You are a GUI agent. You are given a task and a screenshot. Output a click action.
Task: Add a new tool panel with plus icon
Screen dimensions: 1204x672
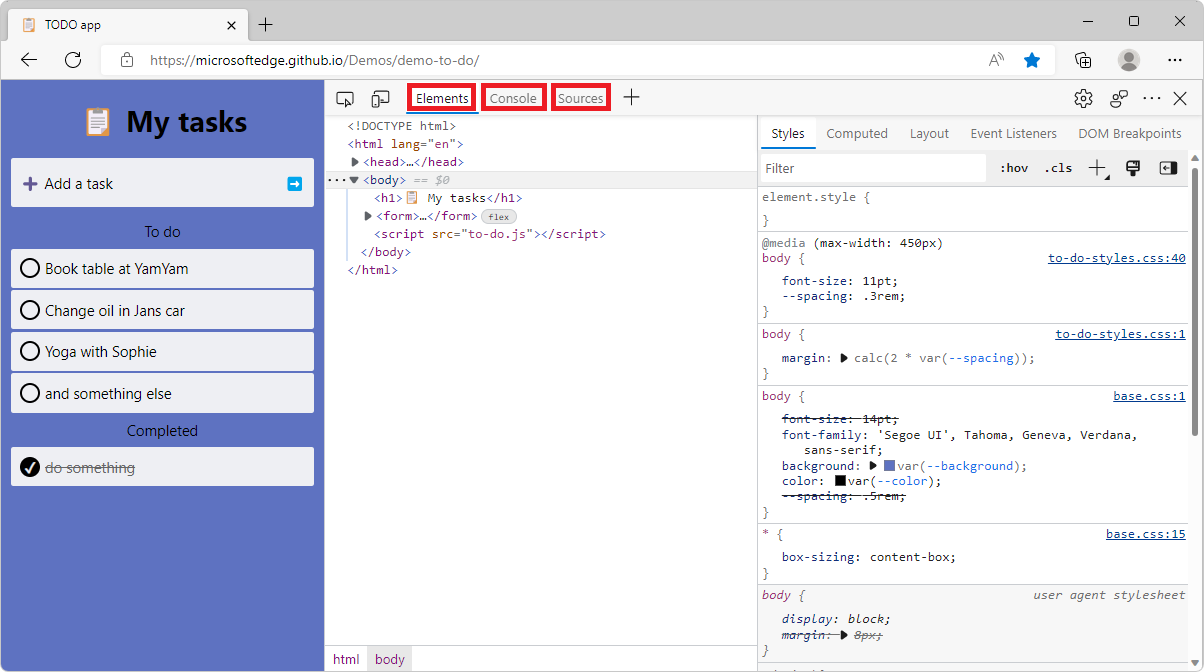[631, 97]
